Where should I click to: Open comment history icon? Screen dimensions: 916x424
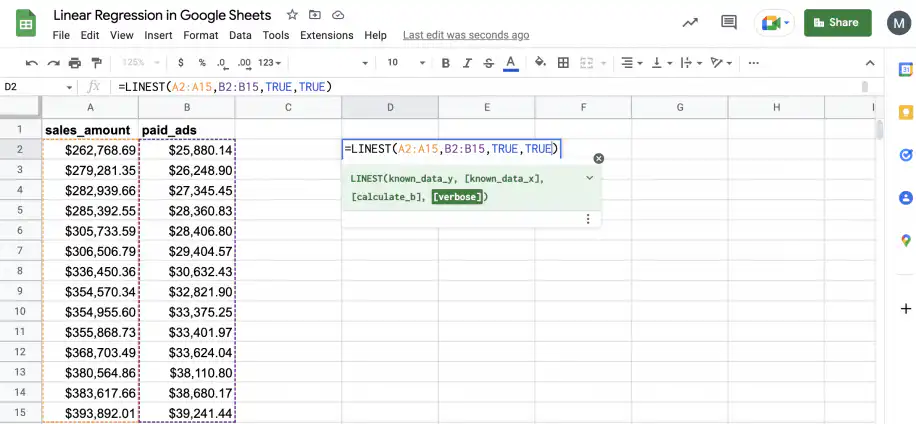pos(728,23)
